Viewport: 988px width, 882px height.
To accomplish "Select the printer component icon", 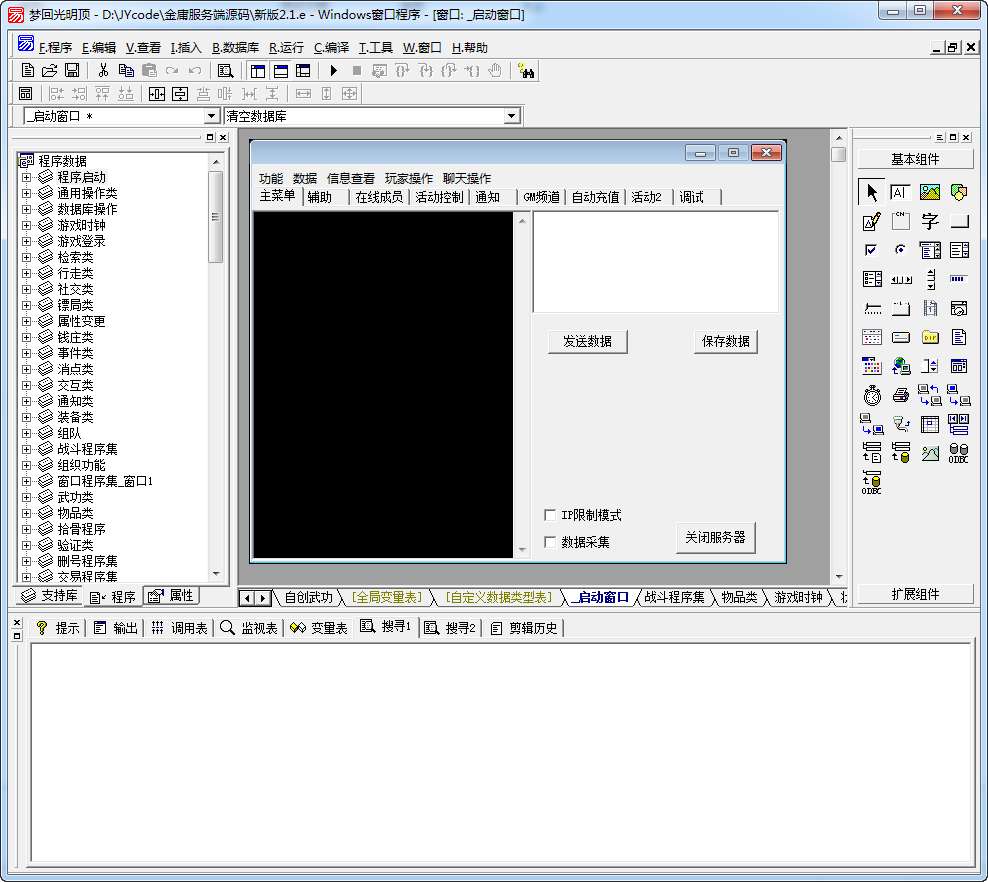I will [901, 395].
